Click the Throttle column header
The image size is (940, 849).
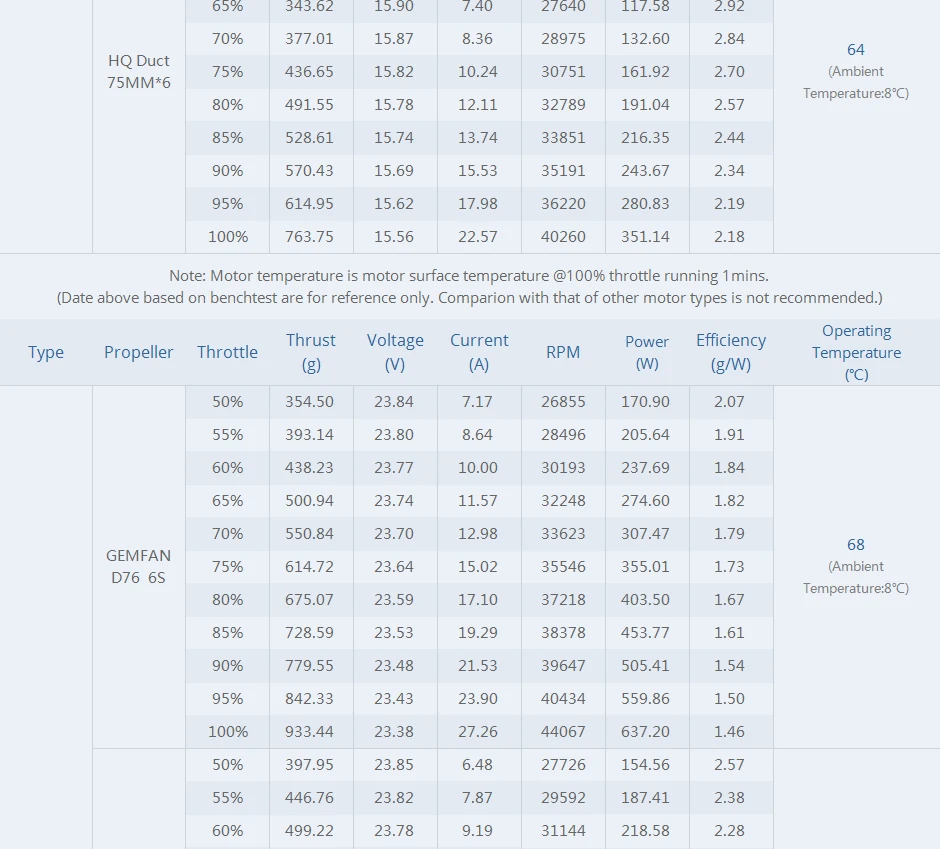coord(227,352)
